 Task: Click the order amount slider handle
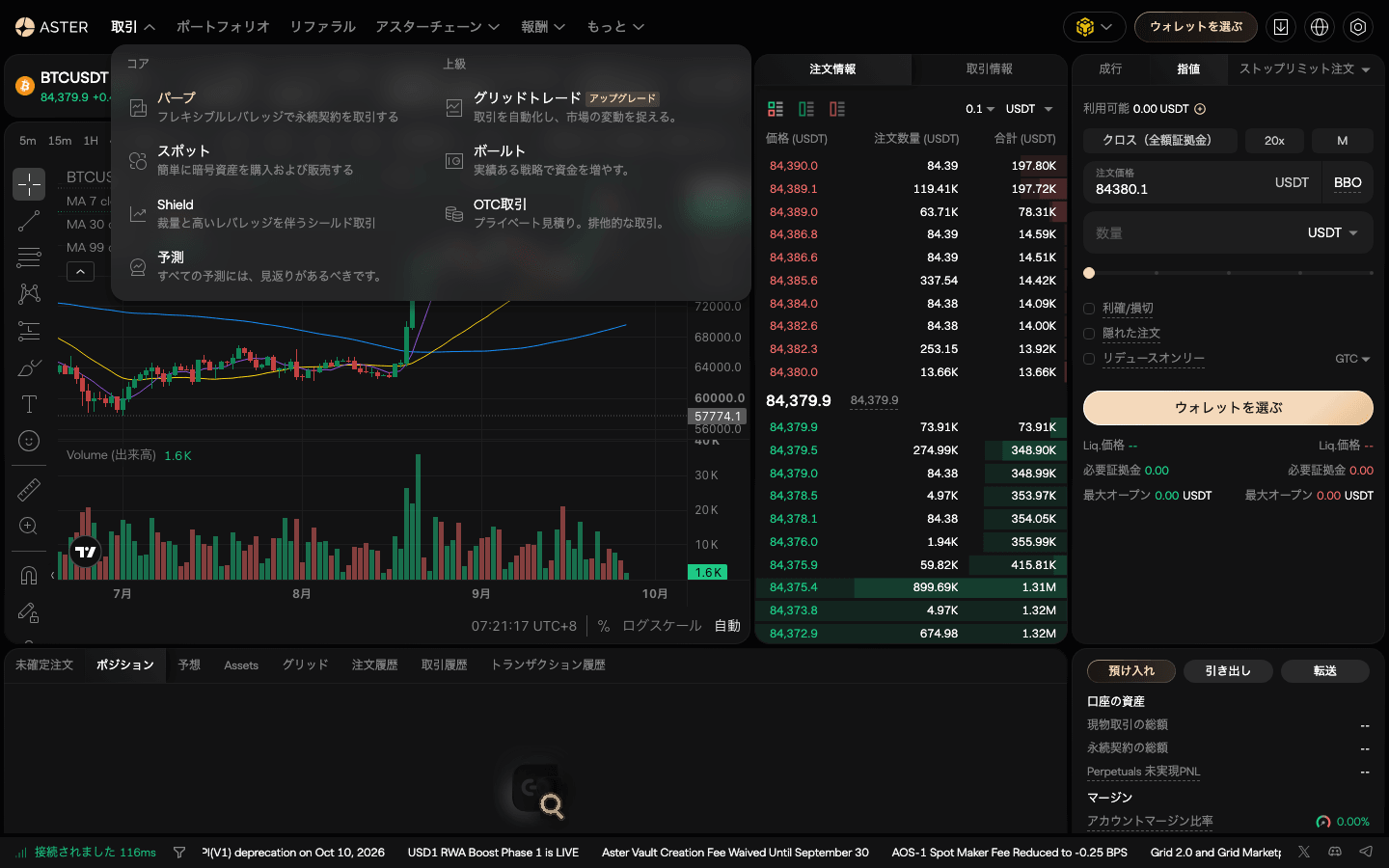click(1089, 273)
